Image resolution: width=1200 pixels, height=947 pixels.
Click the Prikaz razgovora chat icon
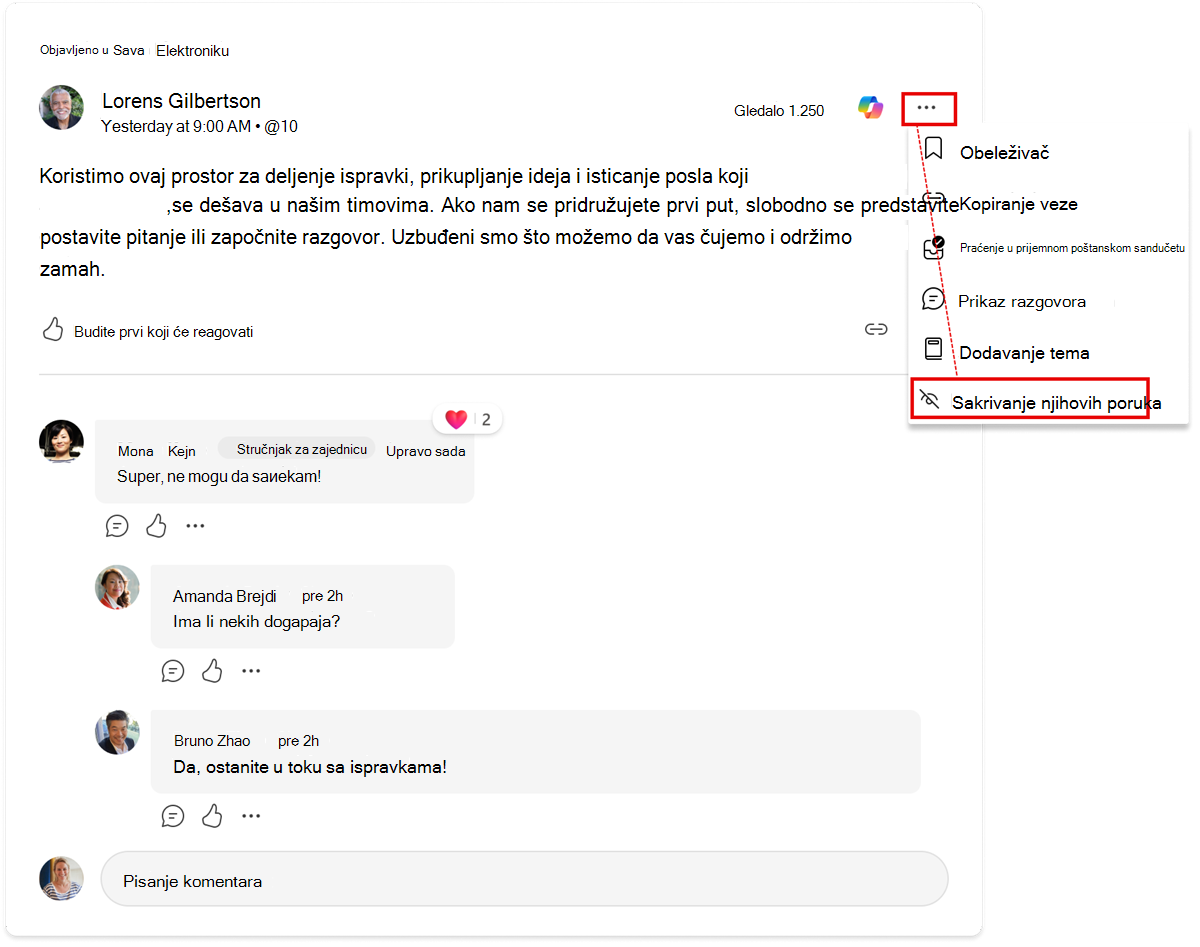933,299
